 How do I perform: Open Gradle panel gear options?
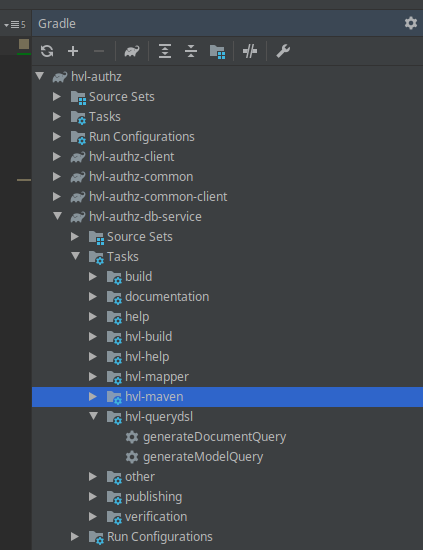[411, 23]
